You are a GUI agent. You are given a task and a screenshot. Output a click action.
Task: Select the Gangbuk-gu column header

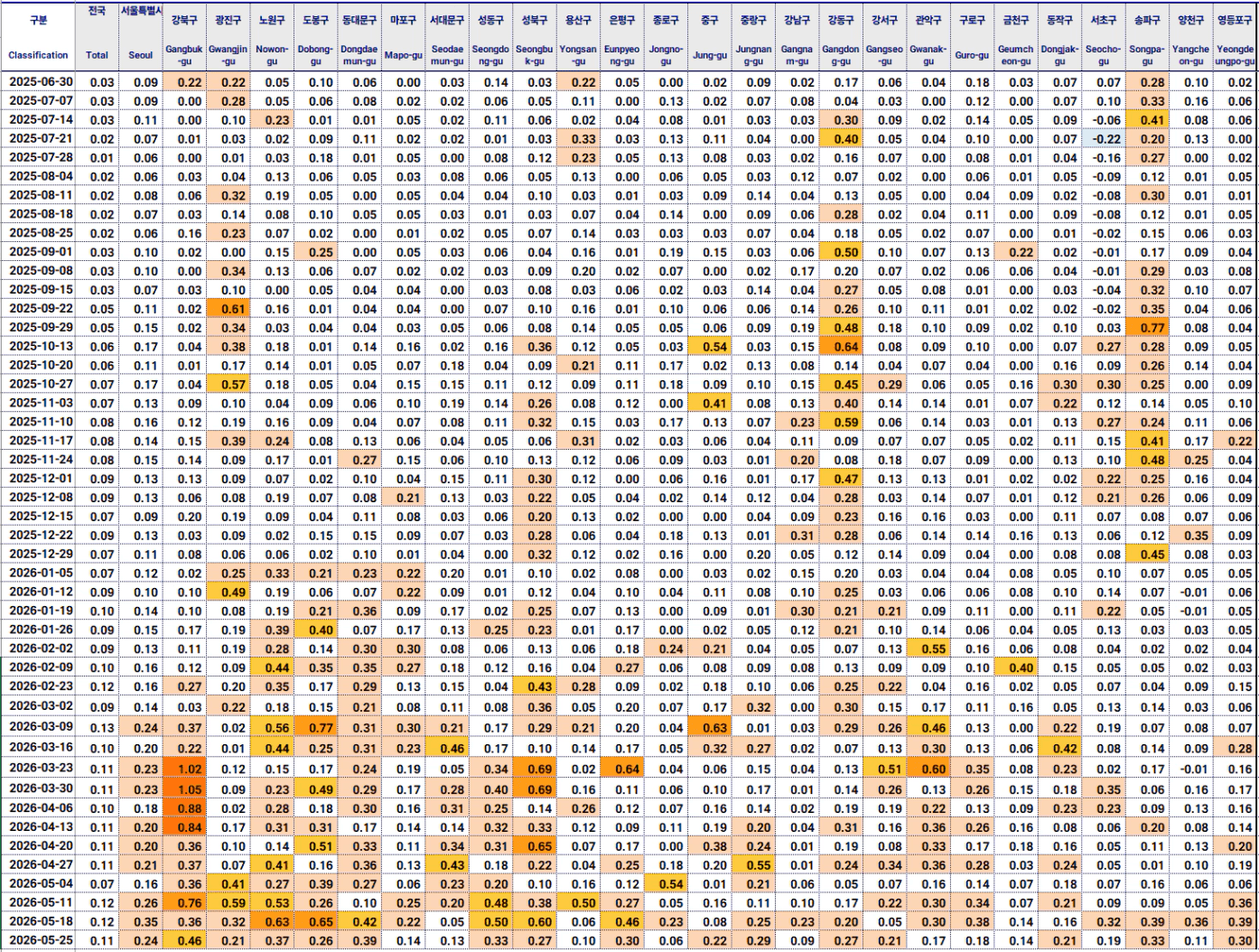pos(184,36)
